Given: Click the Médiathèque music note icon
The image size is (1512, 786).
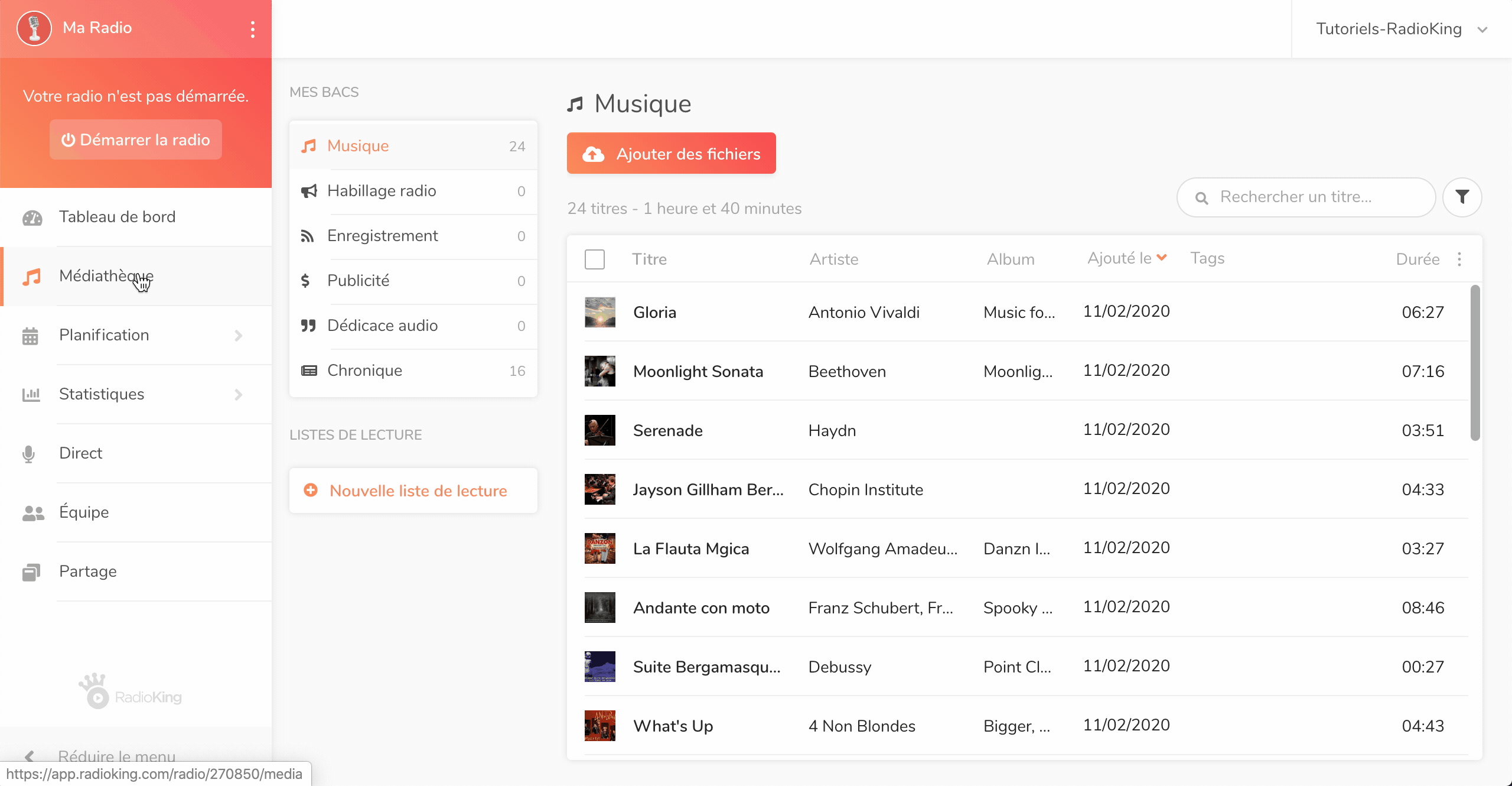Looking at the screenshot, I should [32, 277].
